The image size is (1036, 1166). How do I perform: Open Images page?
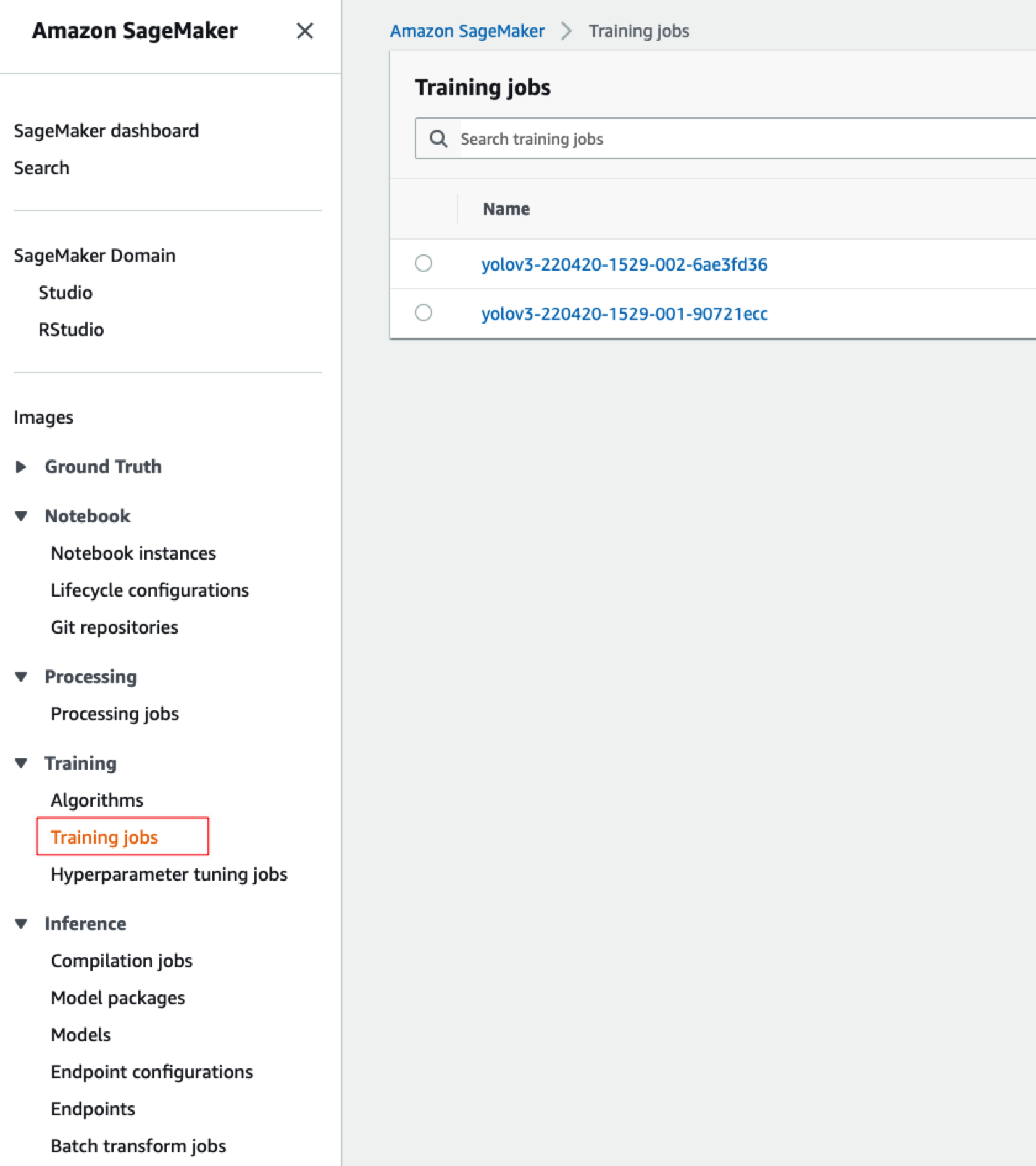[43, 417]
